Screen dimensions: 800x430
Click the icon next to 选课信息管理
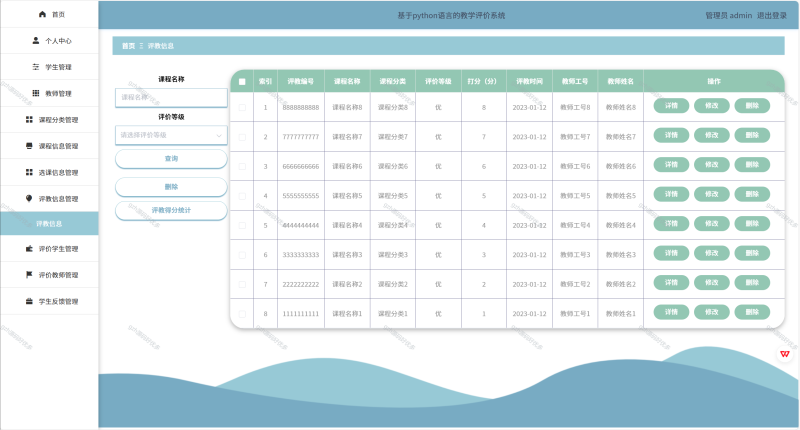tap(29, 172)
